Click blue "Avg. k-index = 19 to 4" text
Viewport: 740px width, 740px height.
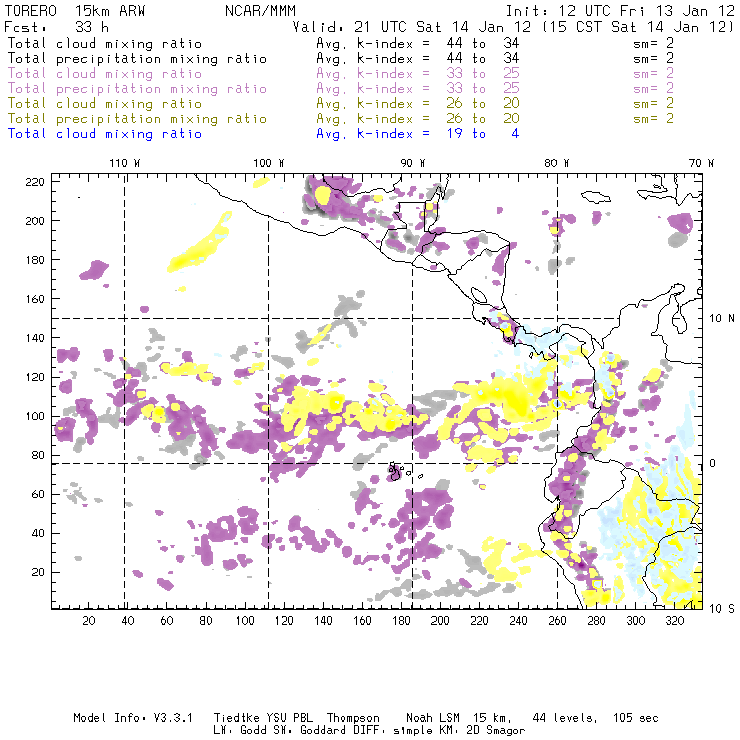[x=418, y=134]
